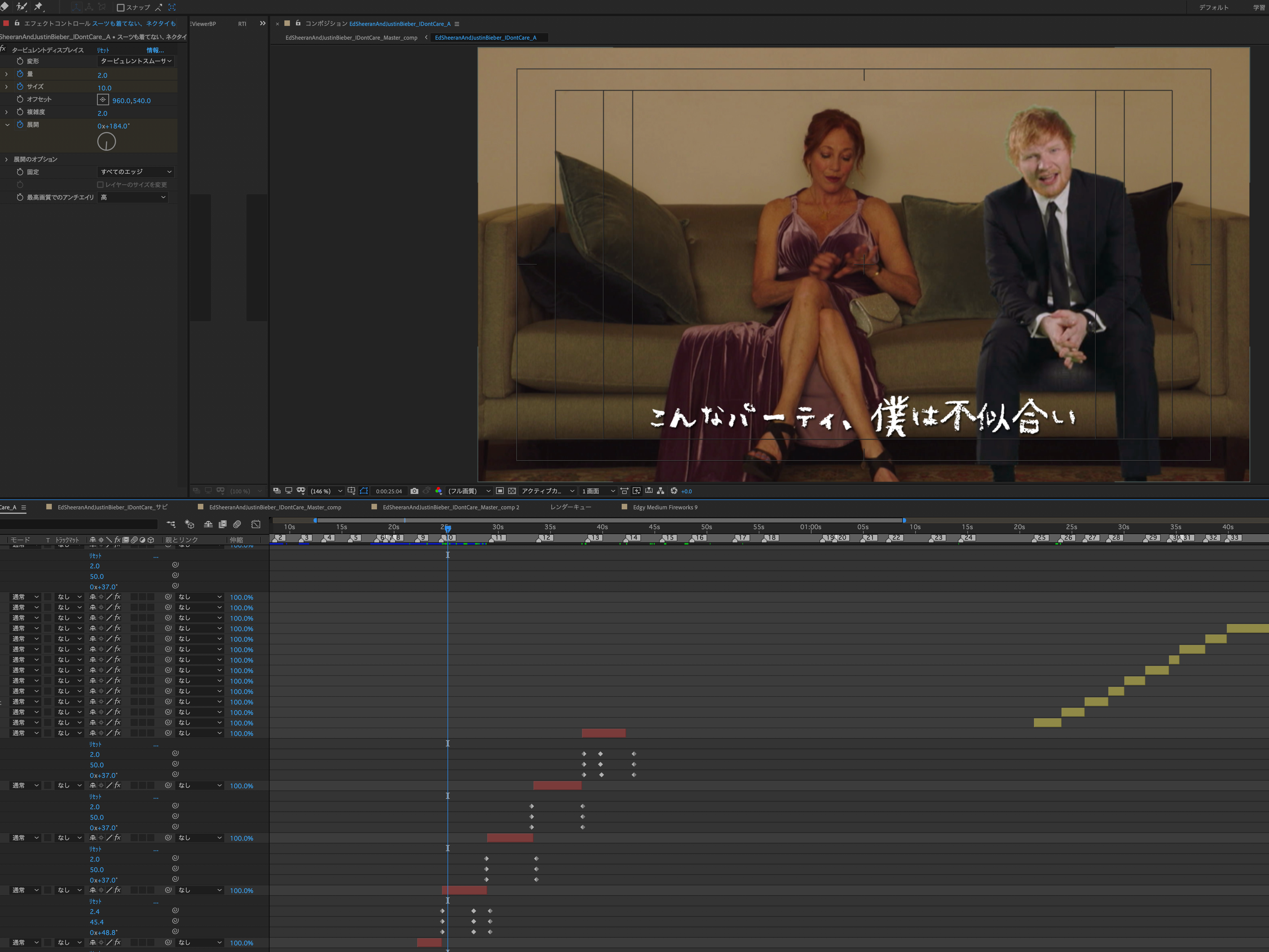Open the 変形 dropdown タービュレントスムーザ
The height and width of the screenshot is (952, 1269).
(x=136, y=61)
